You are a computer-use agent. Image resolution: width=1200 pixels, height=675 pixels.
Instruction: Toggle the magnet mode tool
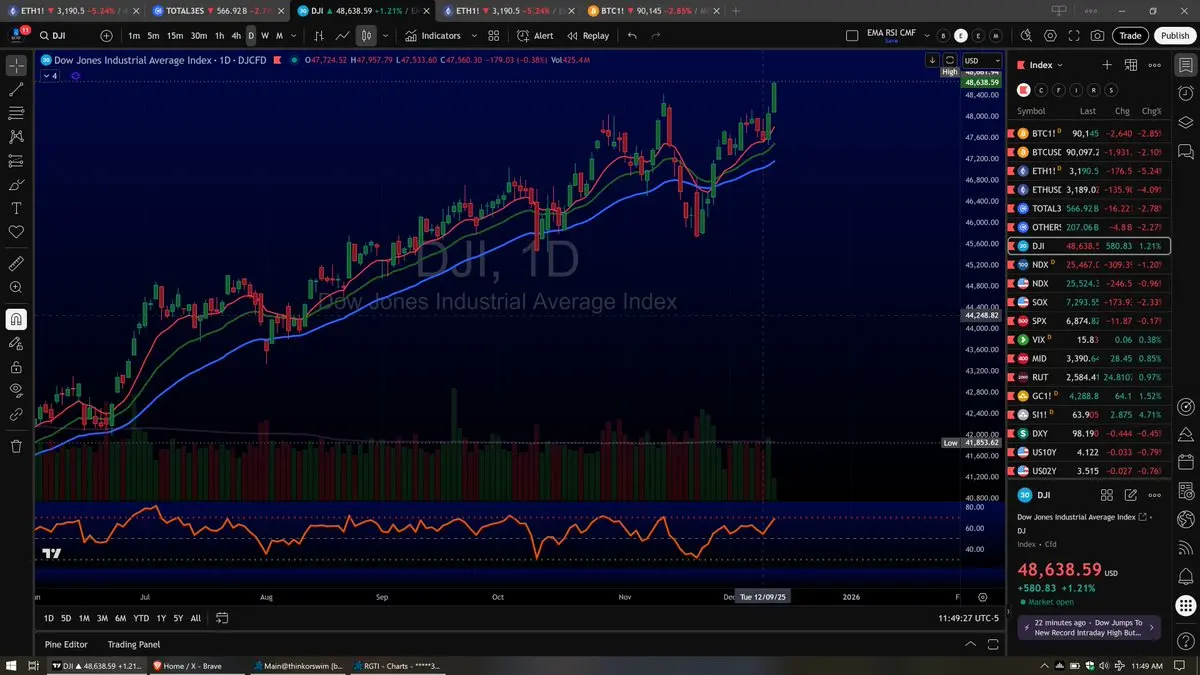(16, 319)
